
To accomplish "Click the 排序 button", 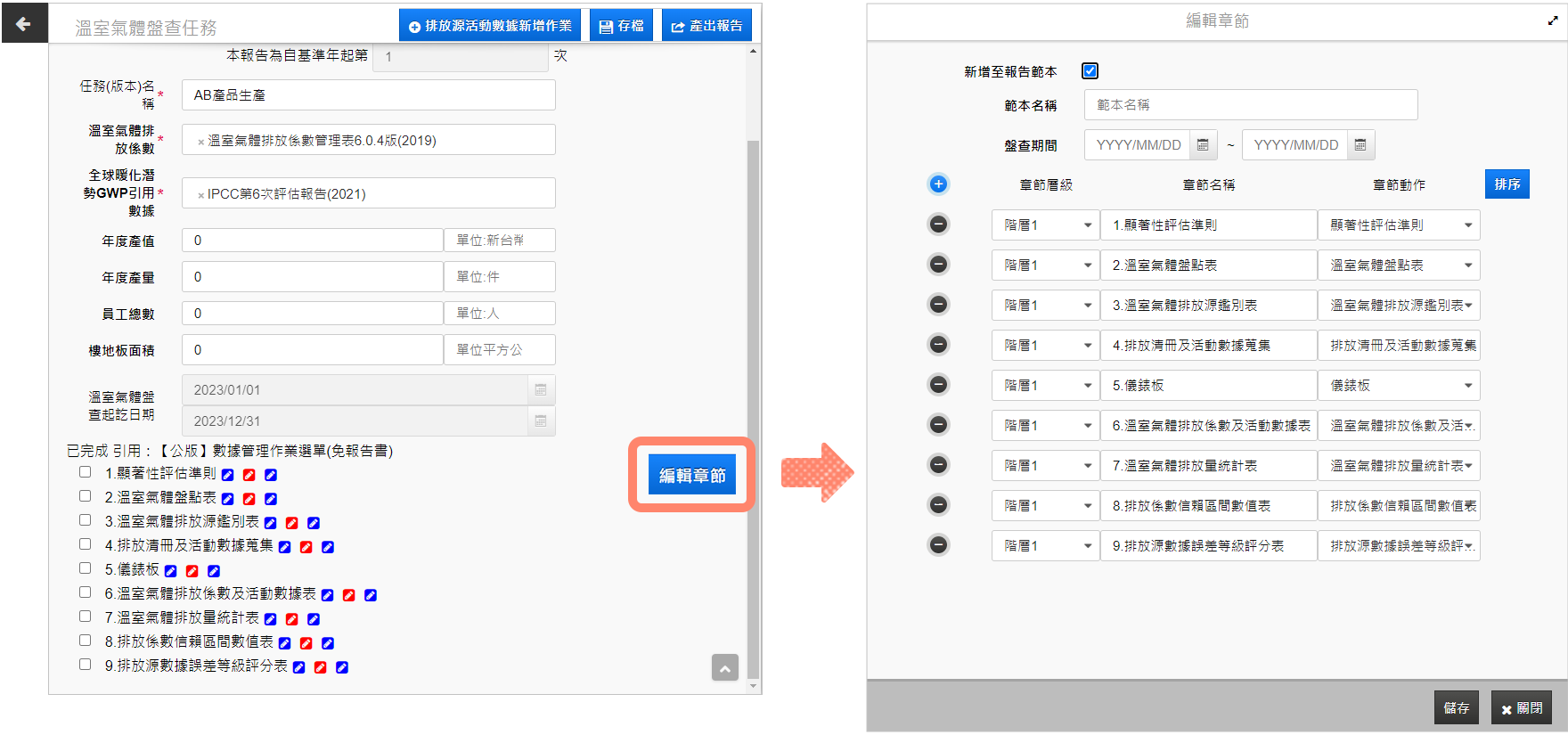I will (1507, 184).
